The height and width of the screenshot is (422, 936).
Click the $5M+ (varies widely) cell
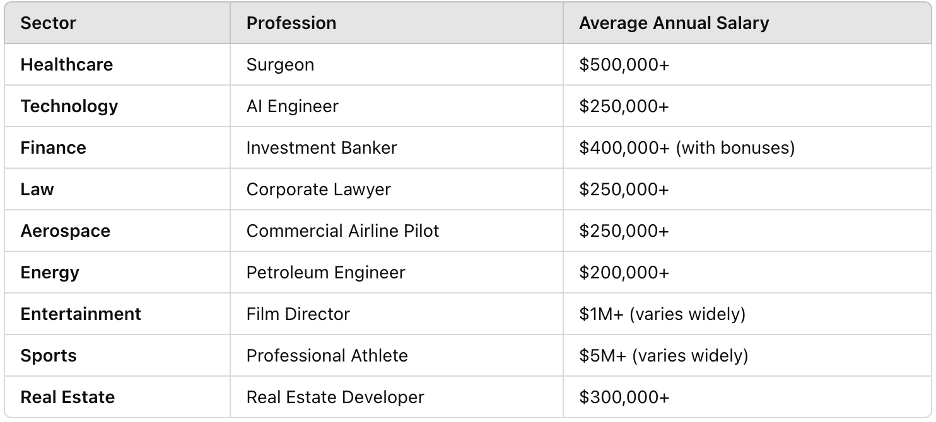tap(663, 356)
